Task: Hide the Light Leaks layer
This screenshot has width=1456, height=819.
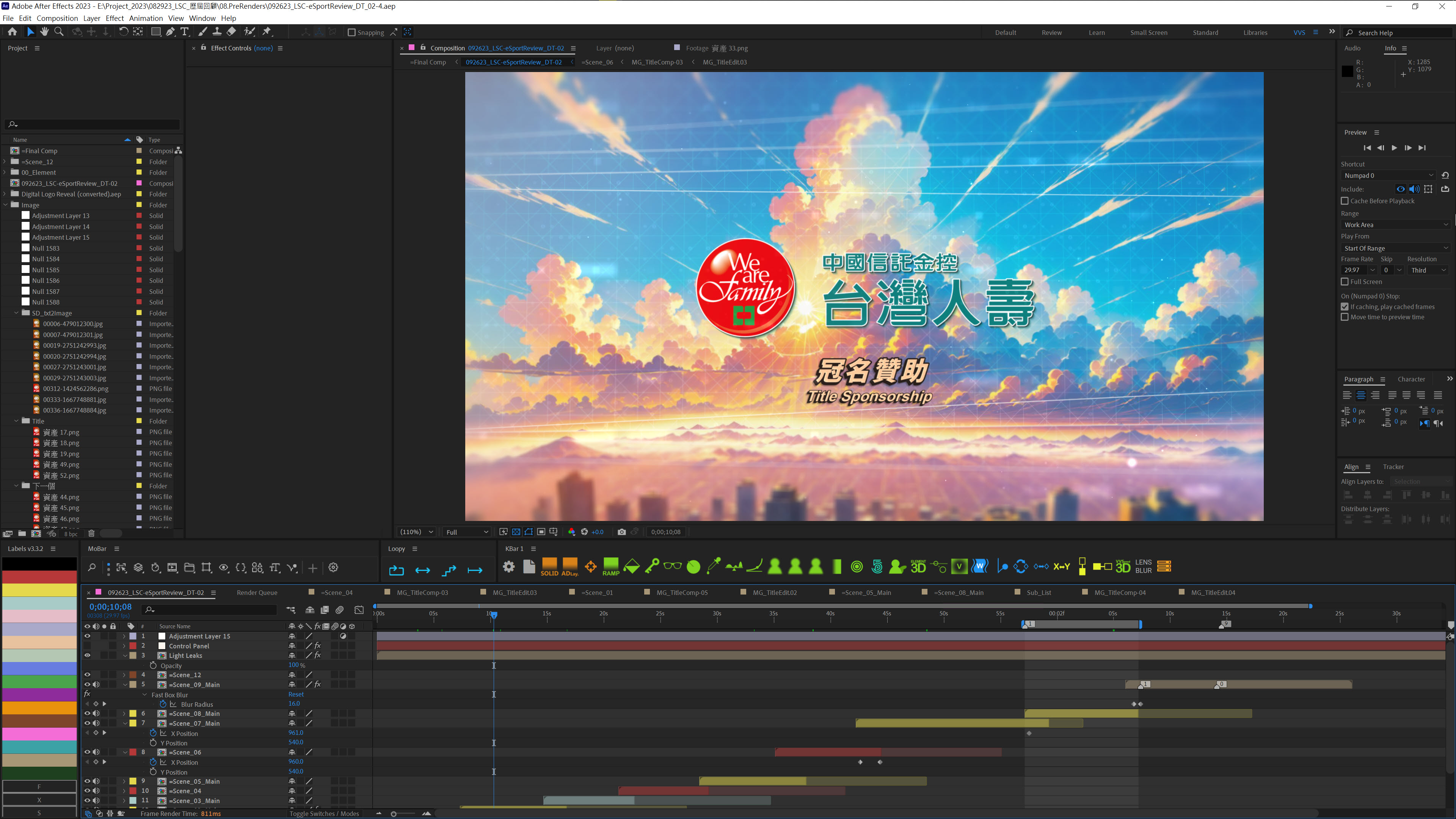Action: [x=88, y=656]
